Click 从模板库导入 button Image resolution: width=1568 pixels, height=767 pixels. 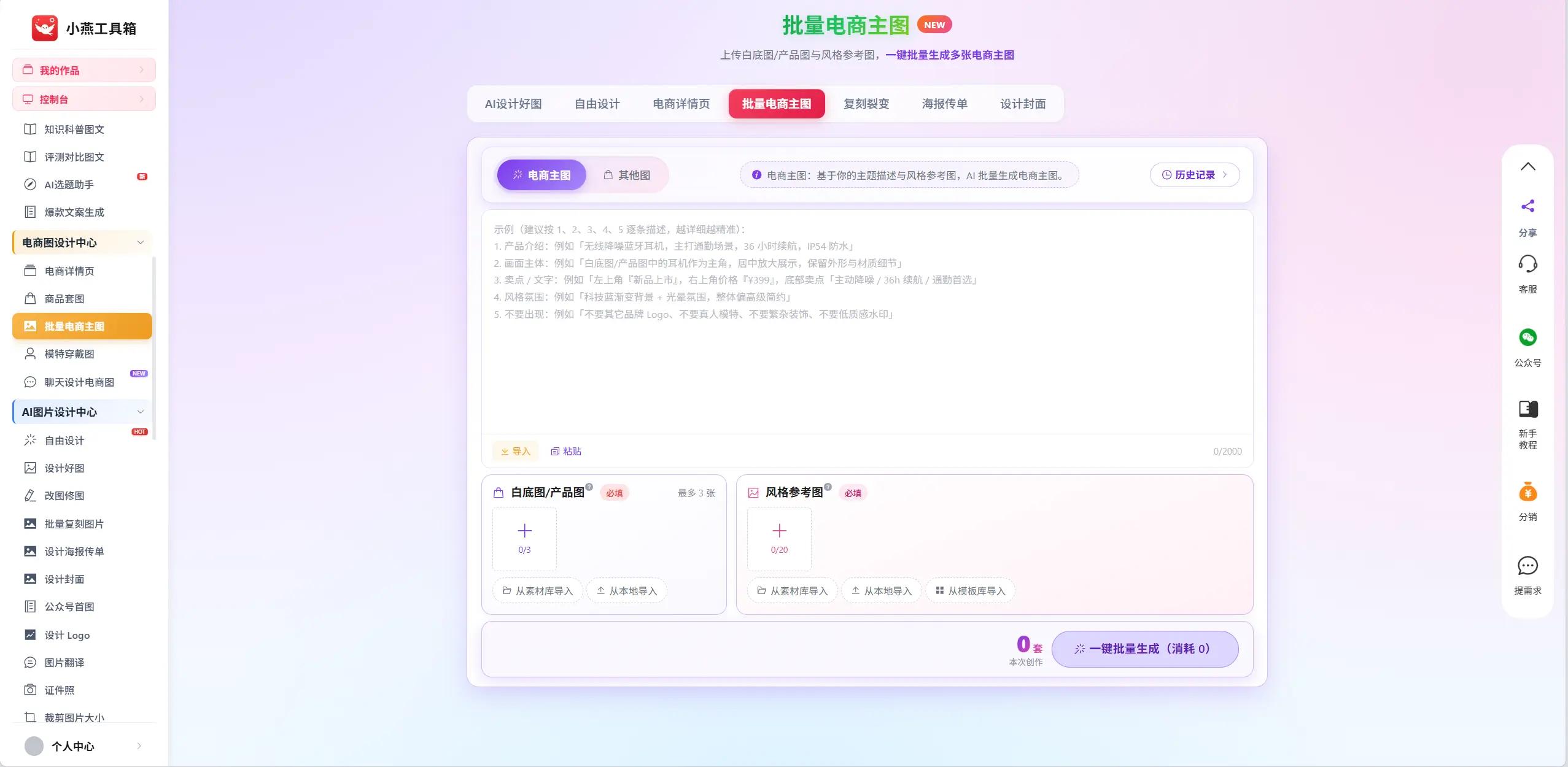click(971, 591)
